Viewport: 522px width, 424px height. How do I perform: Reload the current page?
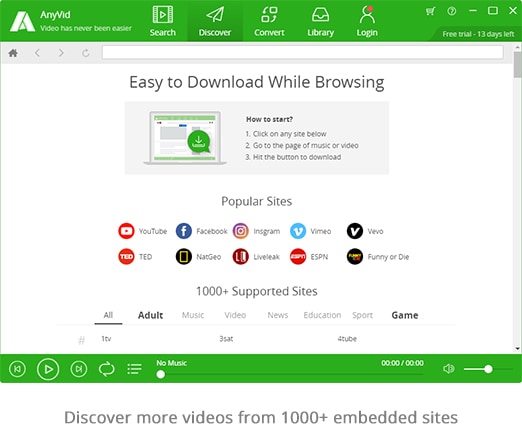click(x=86, y=53)
